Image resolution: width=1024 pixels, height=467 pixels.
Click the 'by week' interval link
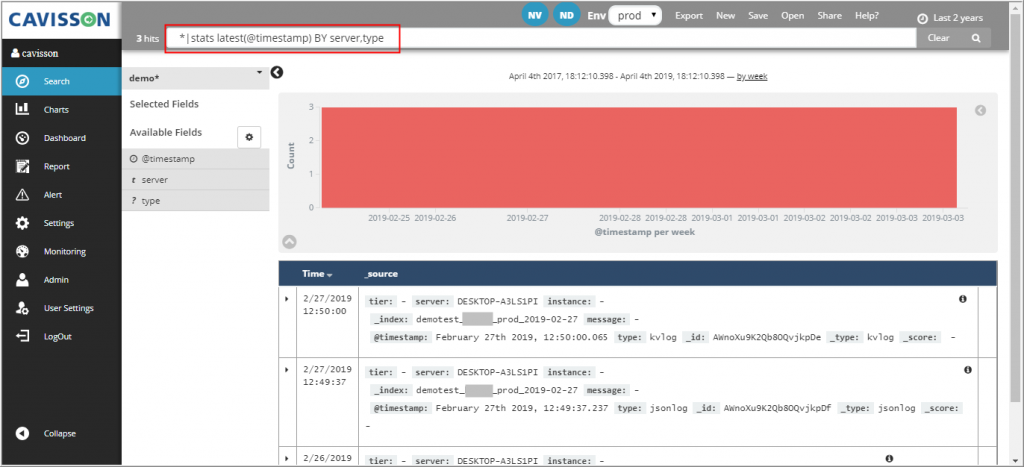click(x=751, y=76)
